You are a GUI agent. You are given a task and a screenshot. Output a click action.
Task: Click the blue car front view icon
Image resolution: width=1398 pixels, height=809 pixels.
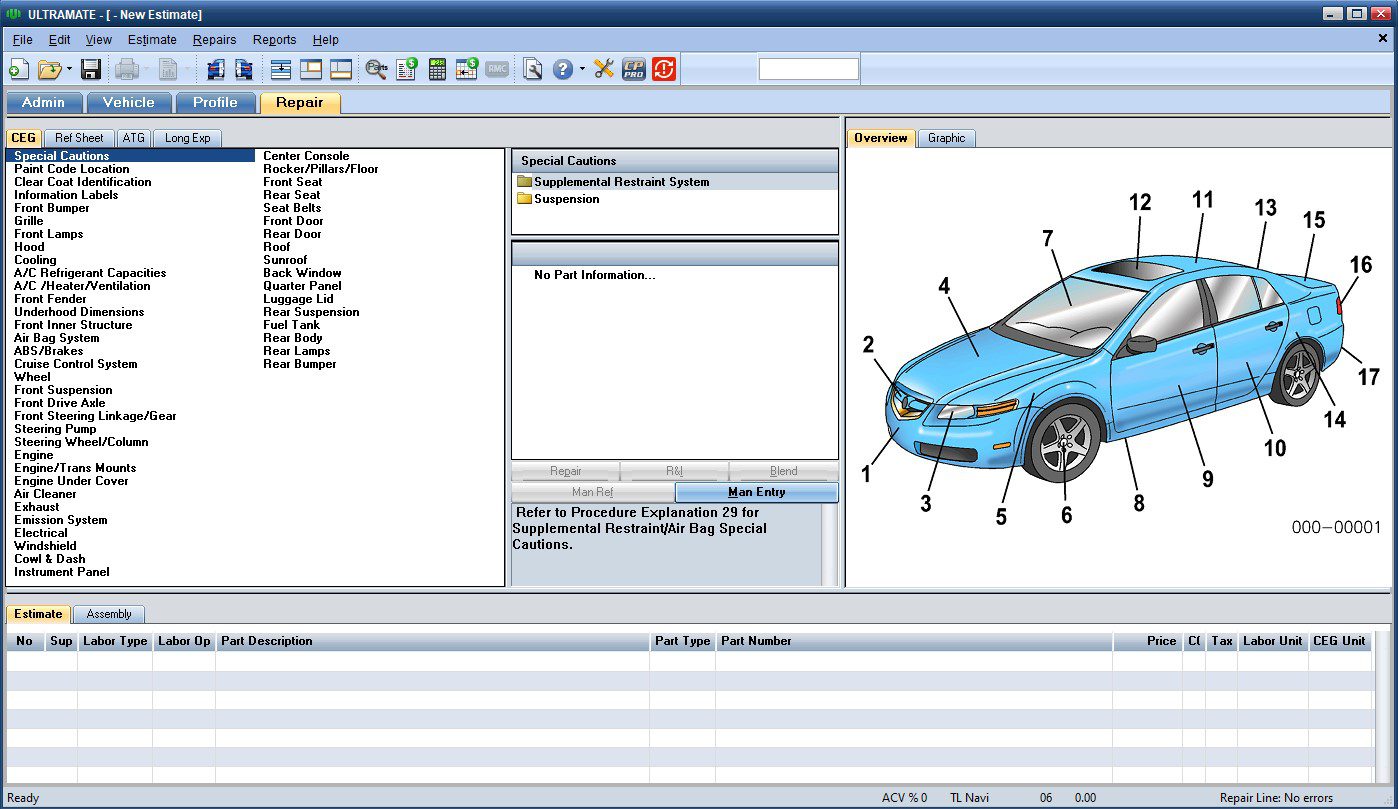[215, 69]
